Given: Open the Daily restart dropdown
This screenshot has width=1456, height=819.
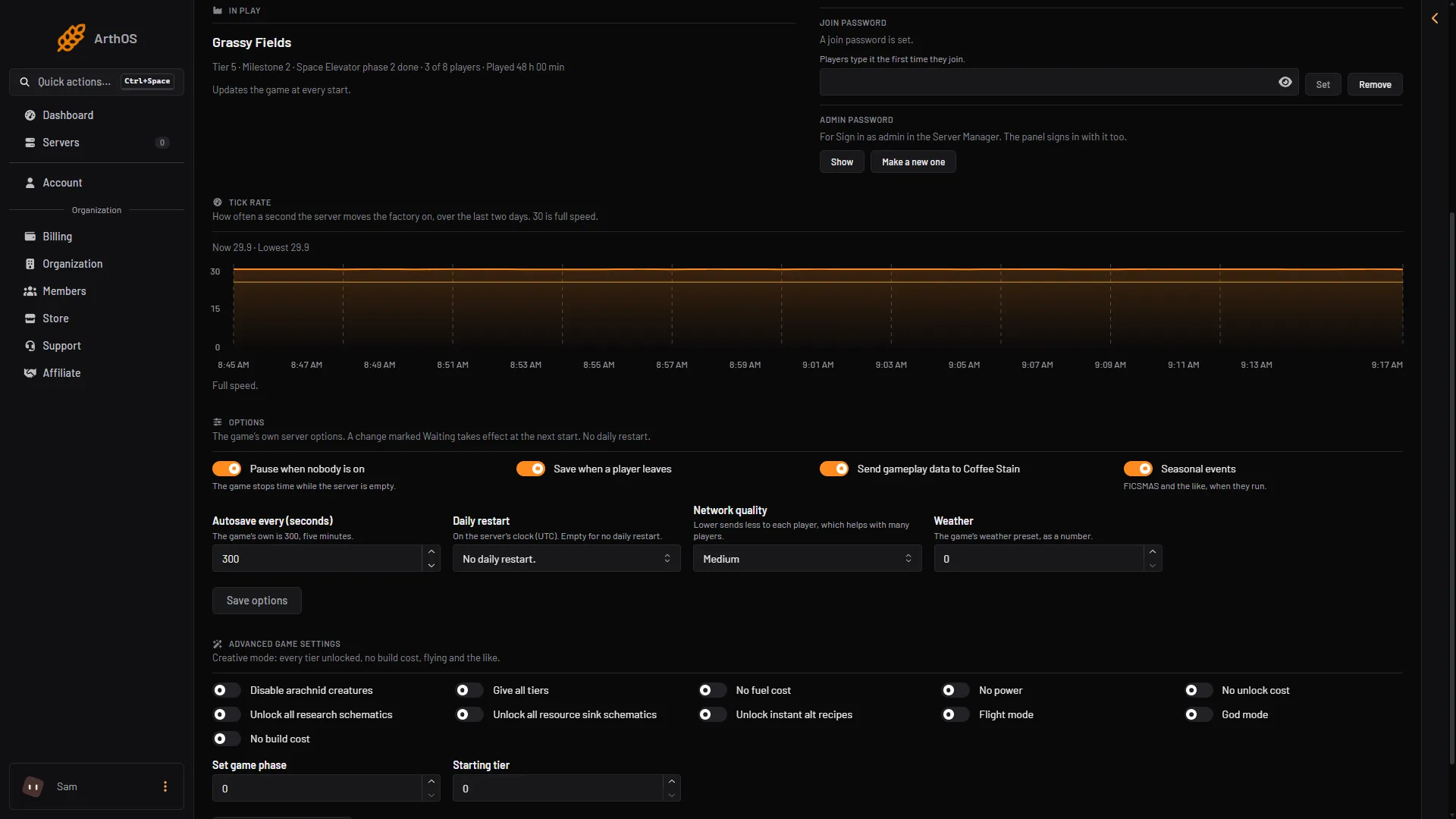Looking at the screenshot, I should pyautogui.click(x=566, y=558).
